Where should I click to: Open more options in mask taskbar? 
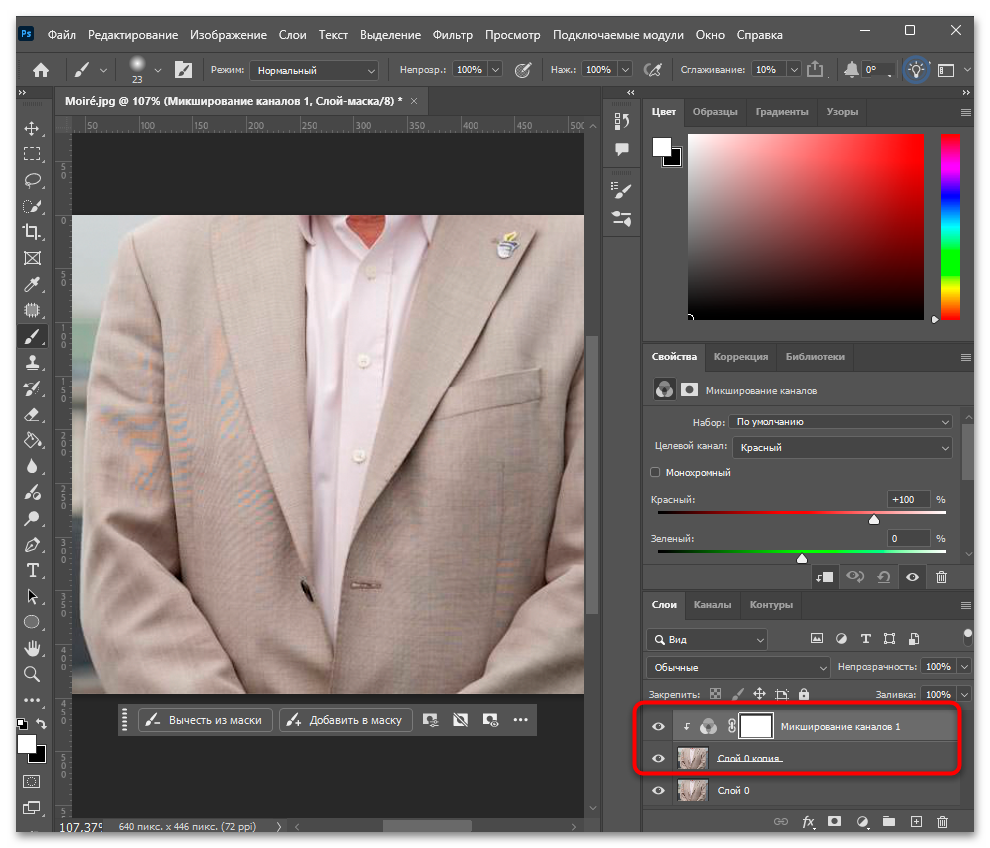(520, 720)
